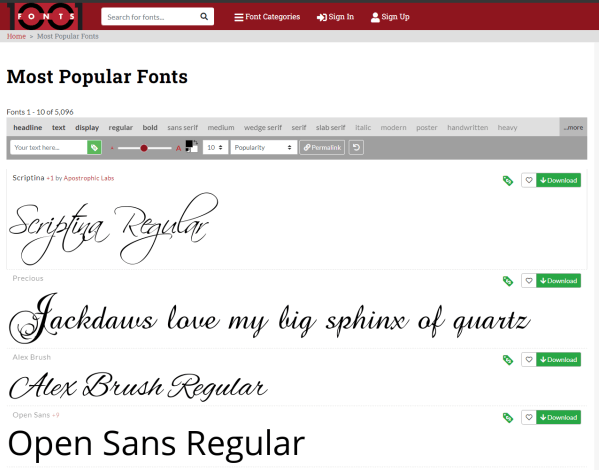Screen dimensions: 599x470
Task: Click the font size slider handle
Action: click(x=144, y=148)
